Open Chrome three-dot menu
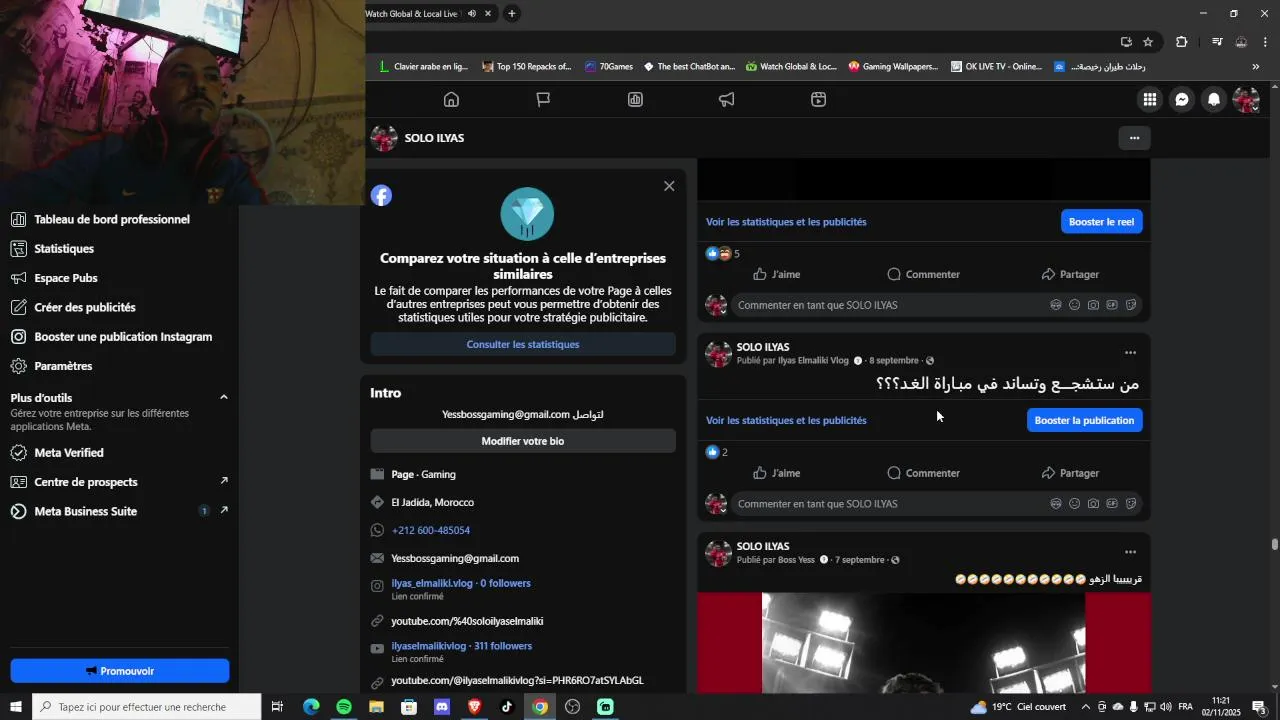The height and width of the screenshot is (720, 1280). [1265, 42]
